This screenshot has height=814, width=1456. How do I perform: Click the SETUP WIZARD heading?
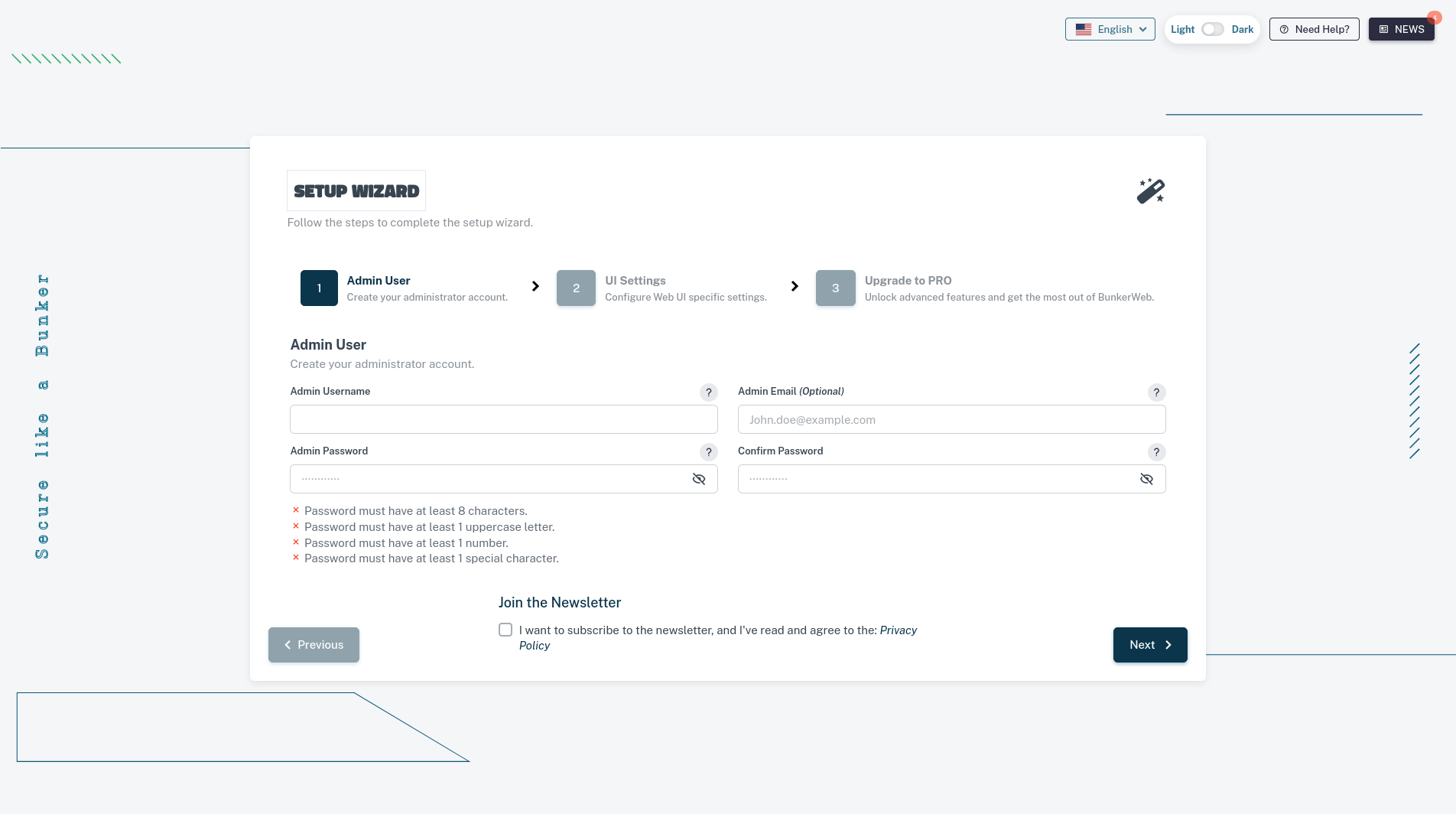pyautogui.click(x=356, y=190)
